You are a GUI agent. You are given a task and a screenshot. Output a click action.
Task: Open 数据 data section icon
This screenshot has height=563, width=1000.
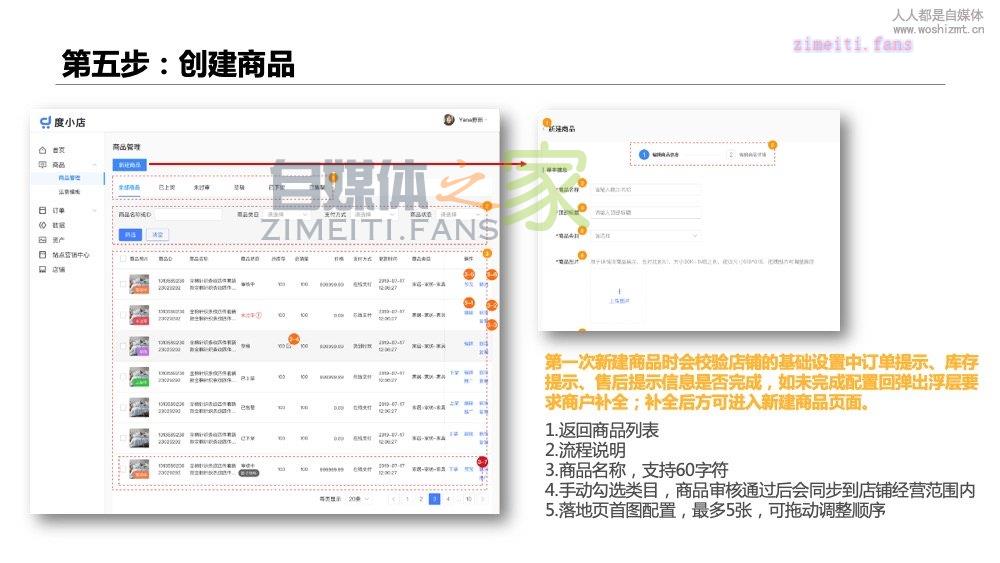[x=43, y=225]
